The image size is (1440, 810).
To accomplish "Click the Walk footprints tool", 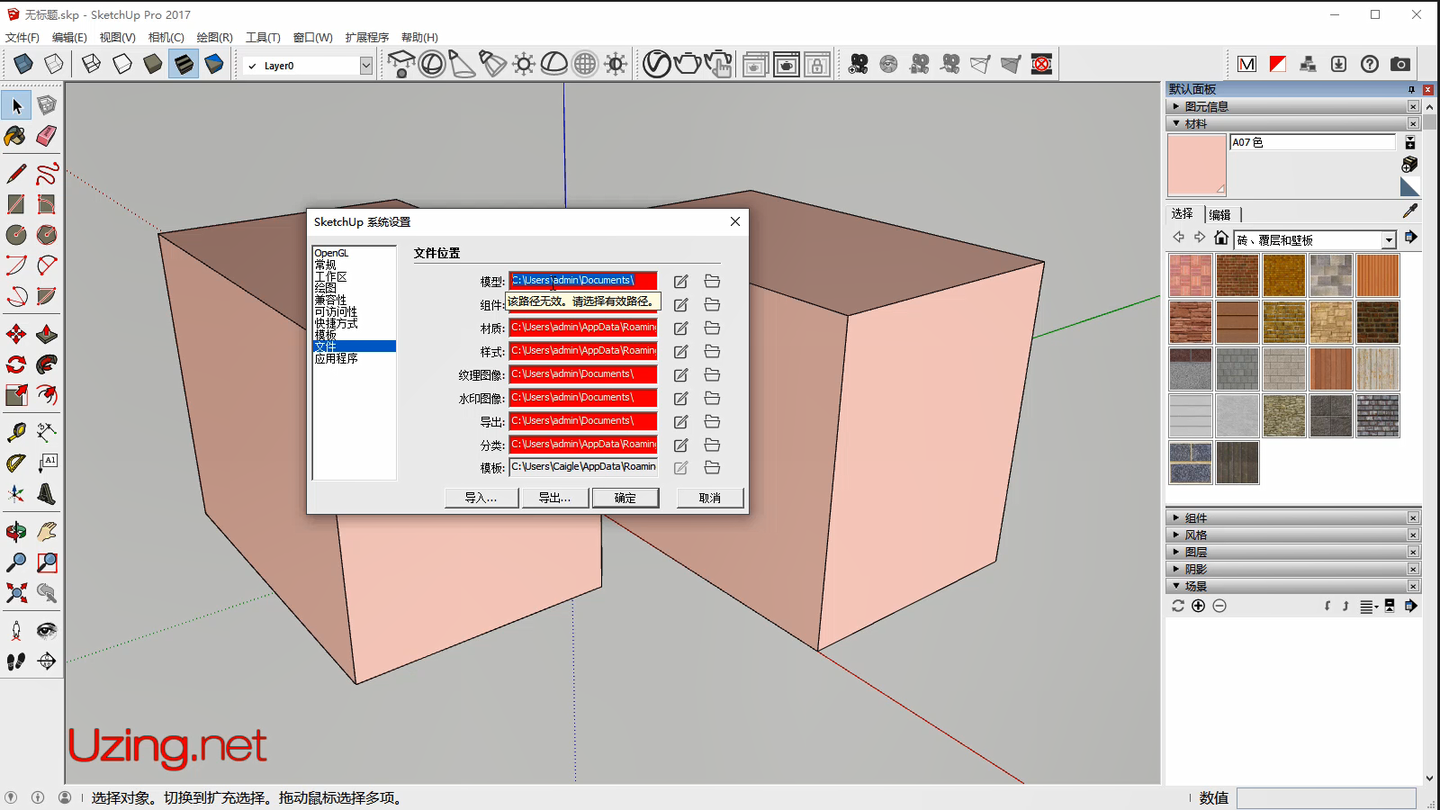I will coord(16,661).
